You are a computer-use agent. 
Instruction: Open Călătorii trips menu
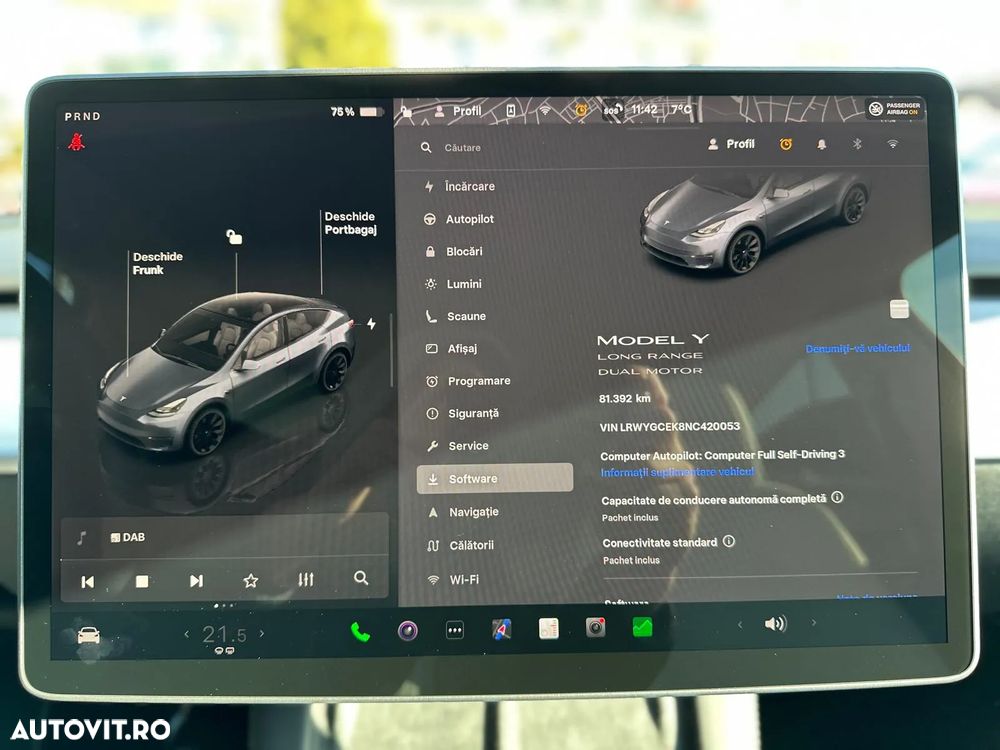click(461, 545)
